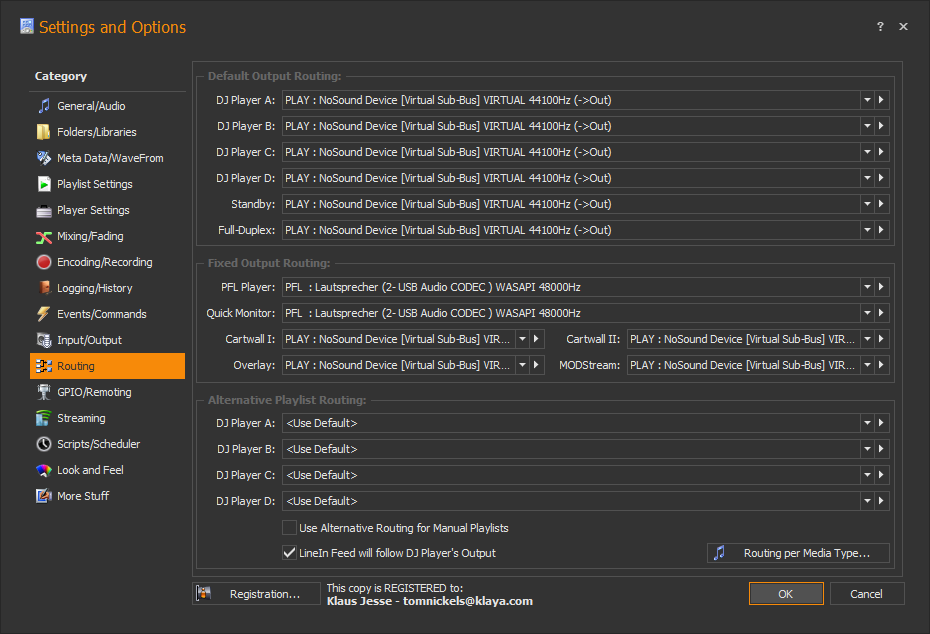Open arrow menu beside alternative DJ Player D
The height and width of the screenshot is (634, 930).
click(x=881, y=501)
